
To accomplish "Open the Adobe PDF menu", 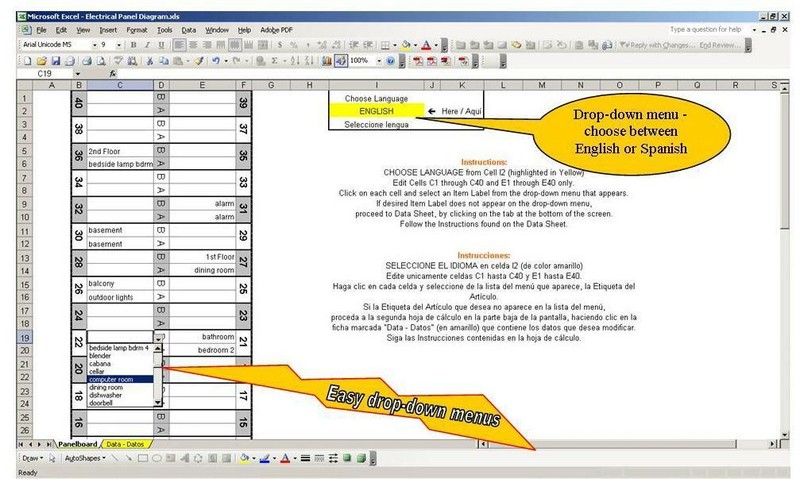I will (x=276, y=30).
